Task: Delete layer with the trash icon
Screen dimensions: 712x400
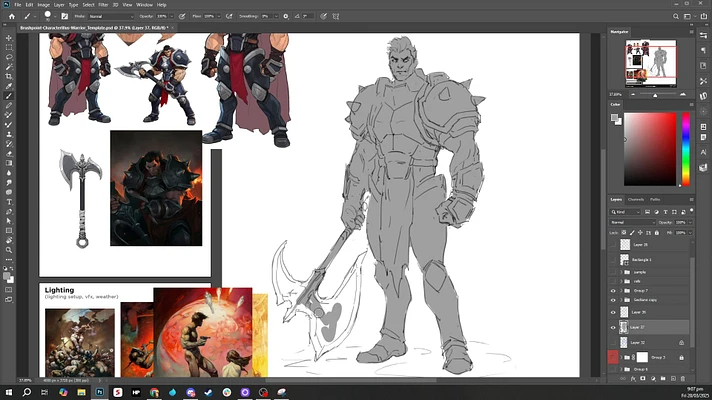Action: coord(682,379)
